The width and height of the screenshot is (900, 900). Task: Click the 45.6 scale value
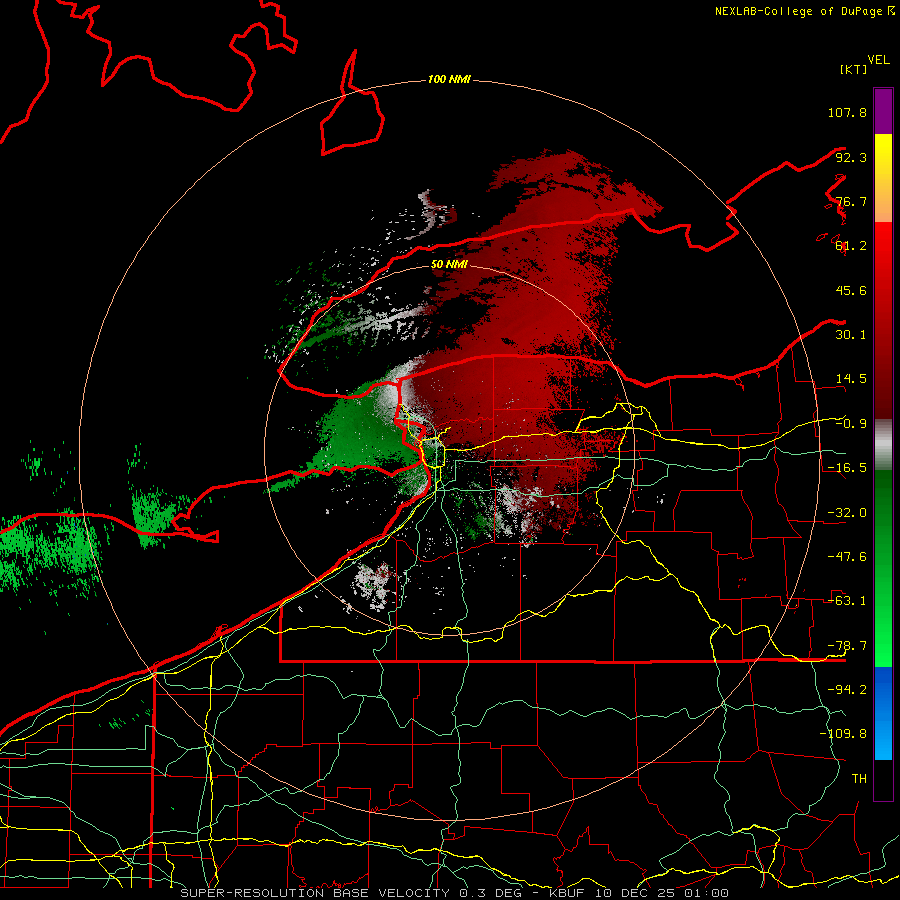[851, 290]
